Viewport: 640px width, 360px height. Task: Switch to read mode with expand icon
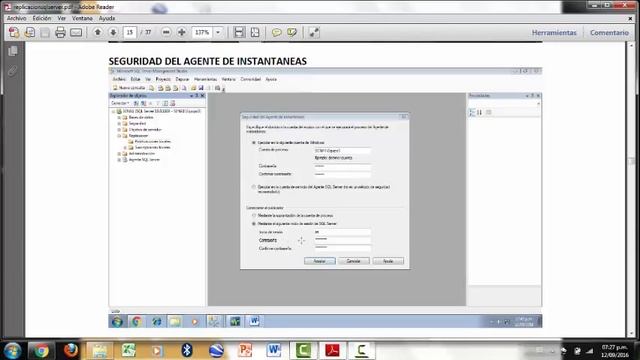pyautogui.click(x=314, y=32)
